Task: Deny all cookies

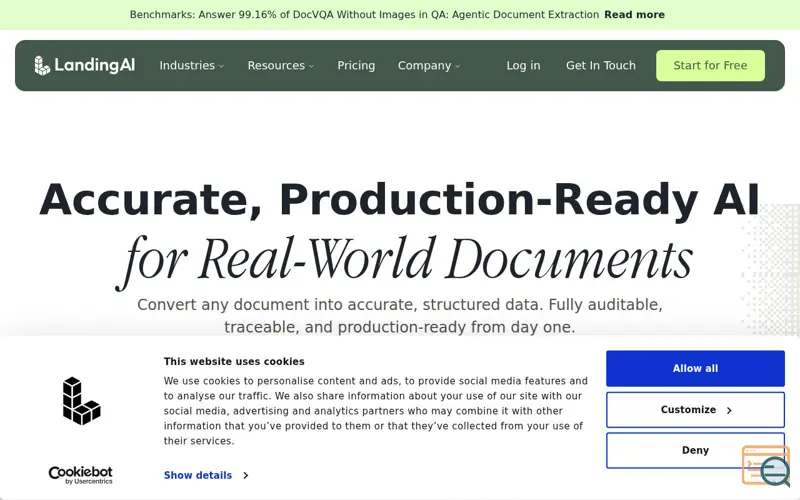Action: tap(695, 450)
